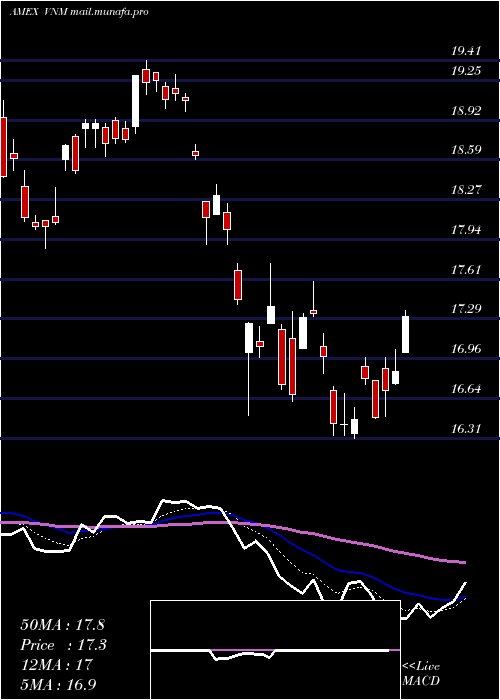Viewport: 500px width, 700px height.
Task: Select the 16.96 price level label
Action: point(466,349)
